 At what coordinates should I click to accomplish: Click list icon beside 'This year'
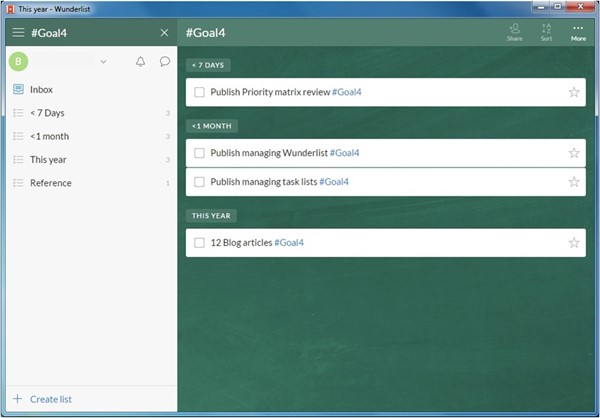(18, 160)
